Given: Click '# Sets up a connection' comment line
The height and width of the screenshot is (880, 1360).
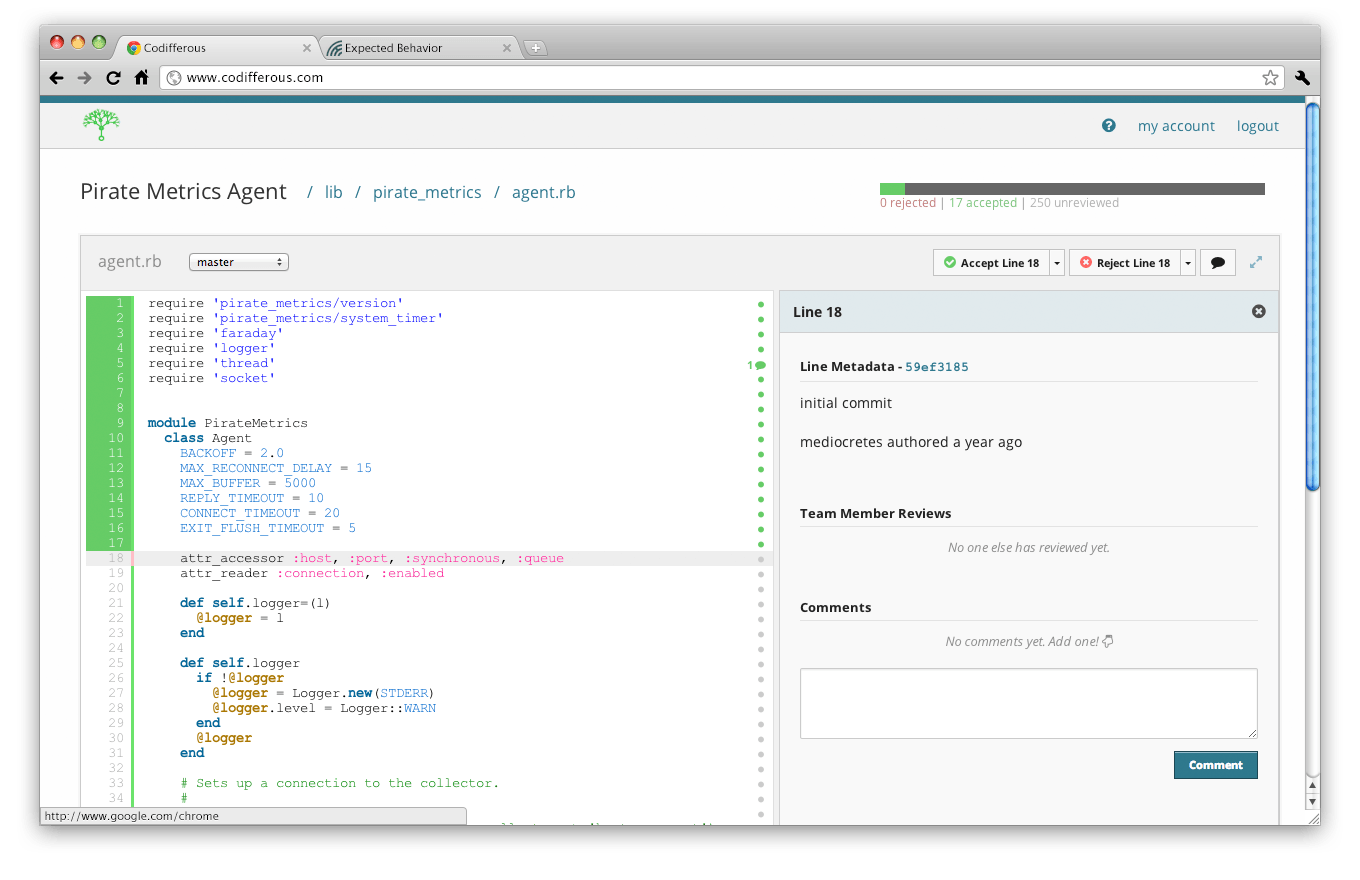Looking at the screenshot, I should click(x=340, y=783).
